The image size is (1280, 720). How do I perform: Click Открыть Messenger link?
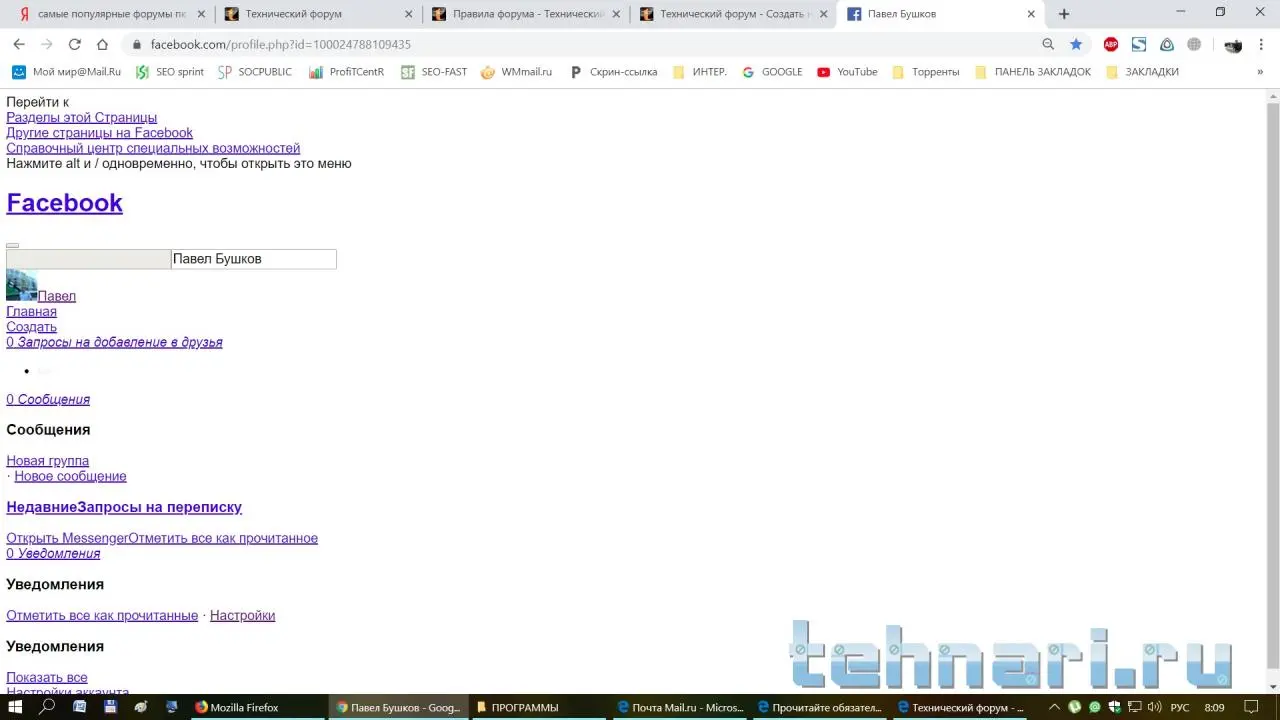67,538
